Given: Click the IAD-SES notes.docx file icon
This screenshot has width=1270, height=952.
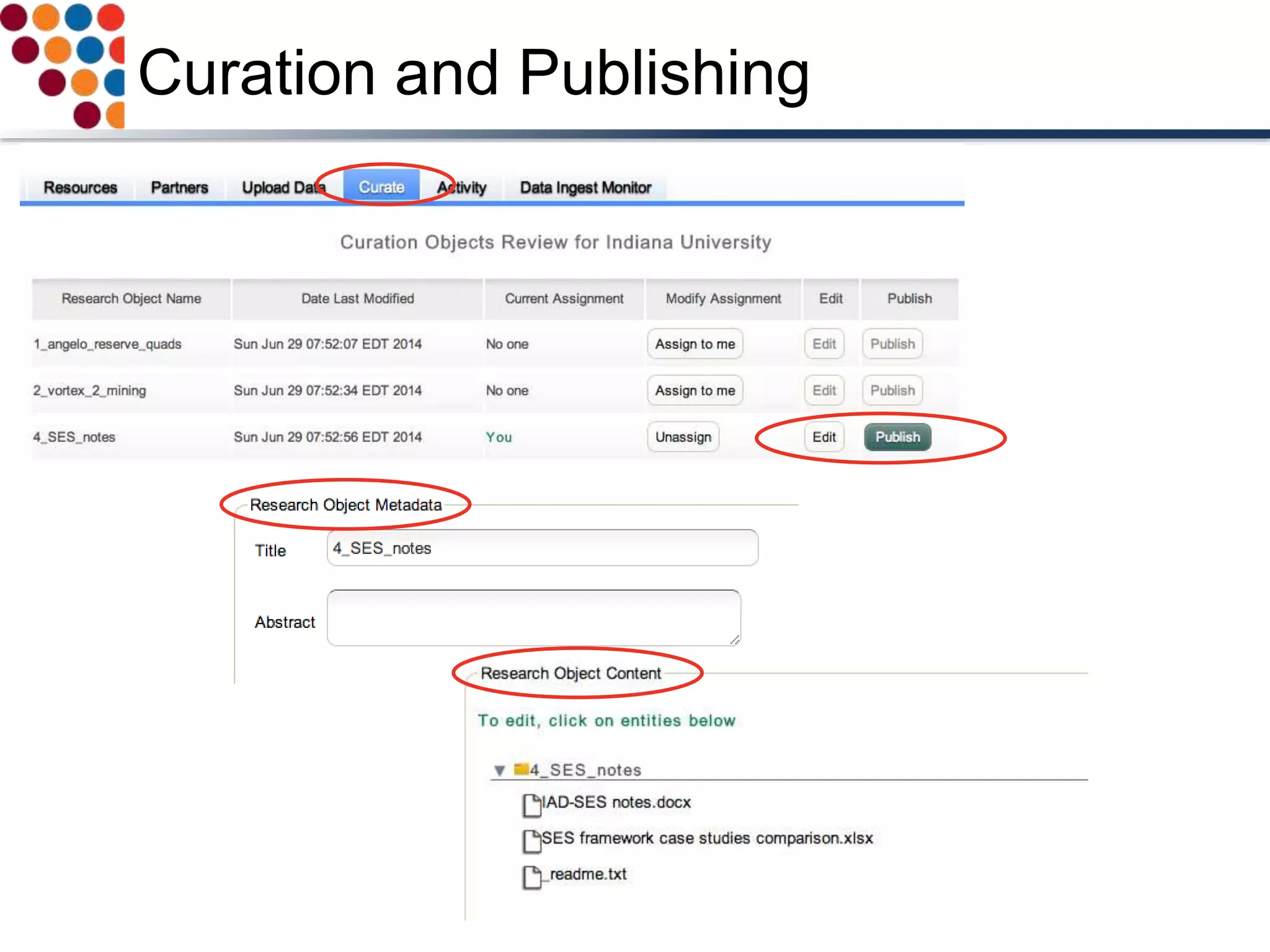Looking at the screenshot, I should [531, 805].
